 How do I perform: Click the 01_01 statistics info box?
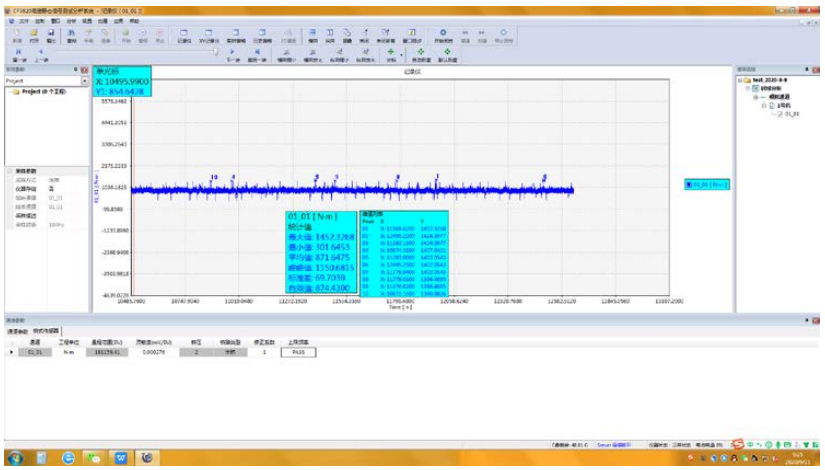321,253
